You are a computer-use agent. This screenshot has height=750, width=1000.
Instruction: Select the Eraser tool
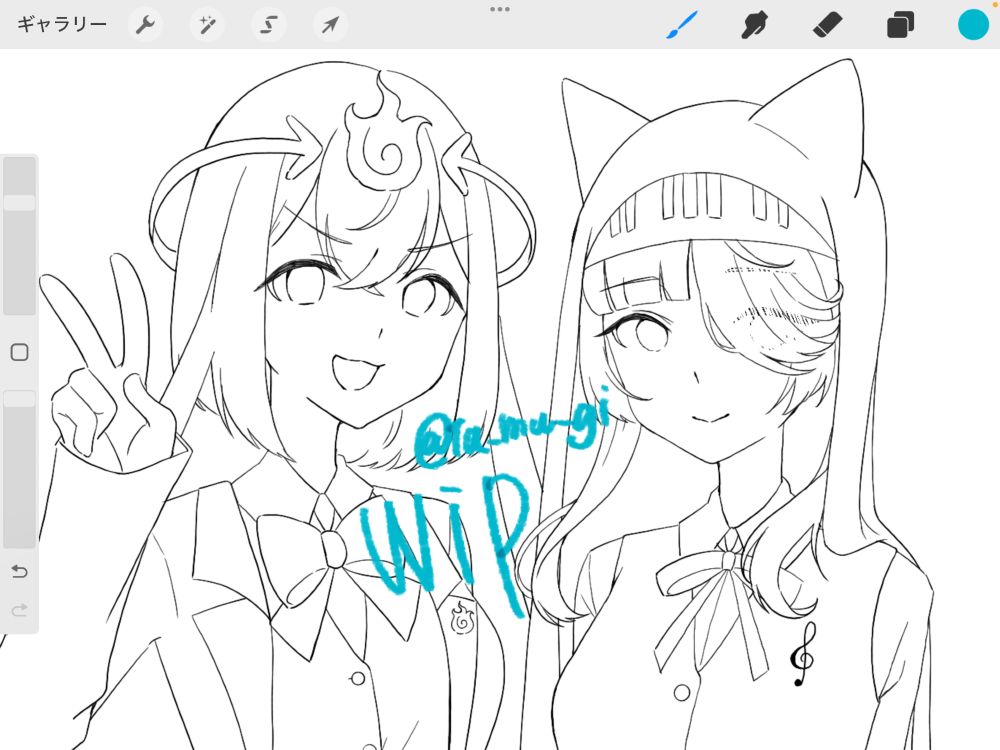click(828, 26)
